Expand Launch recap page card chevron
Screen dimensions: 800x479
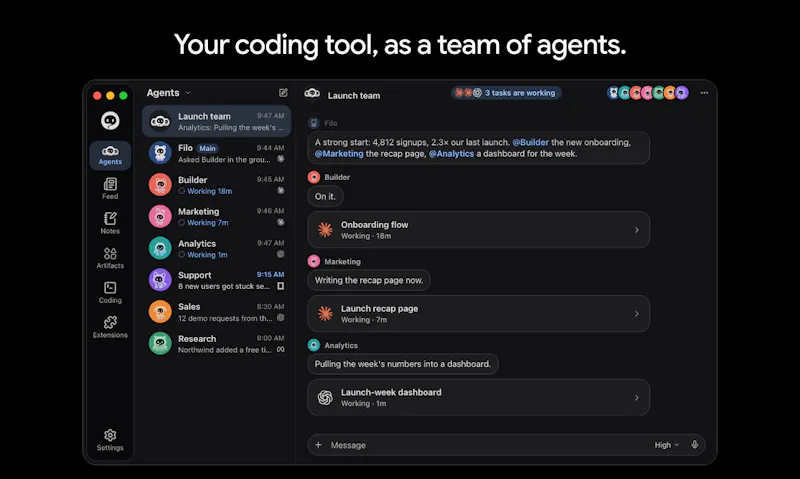pyautogui.click(x=636, y=314)
